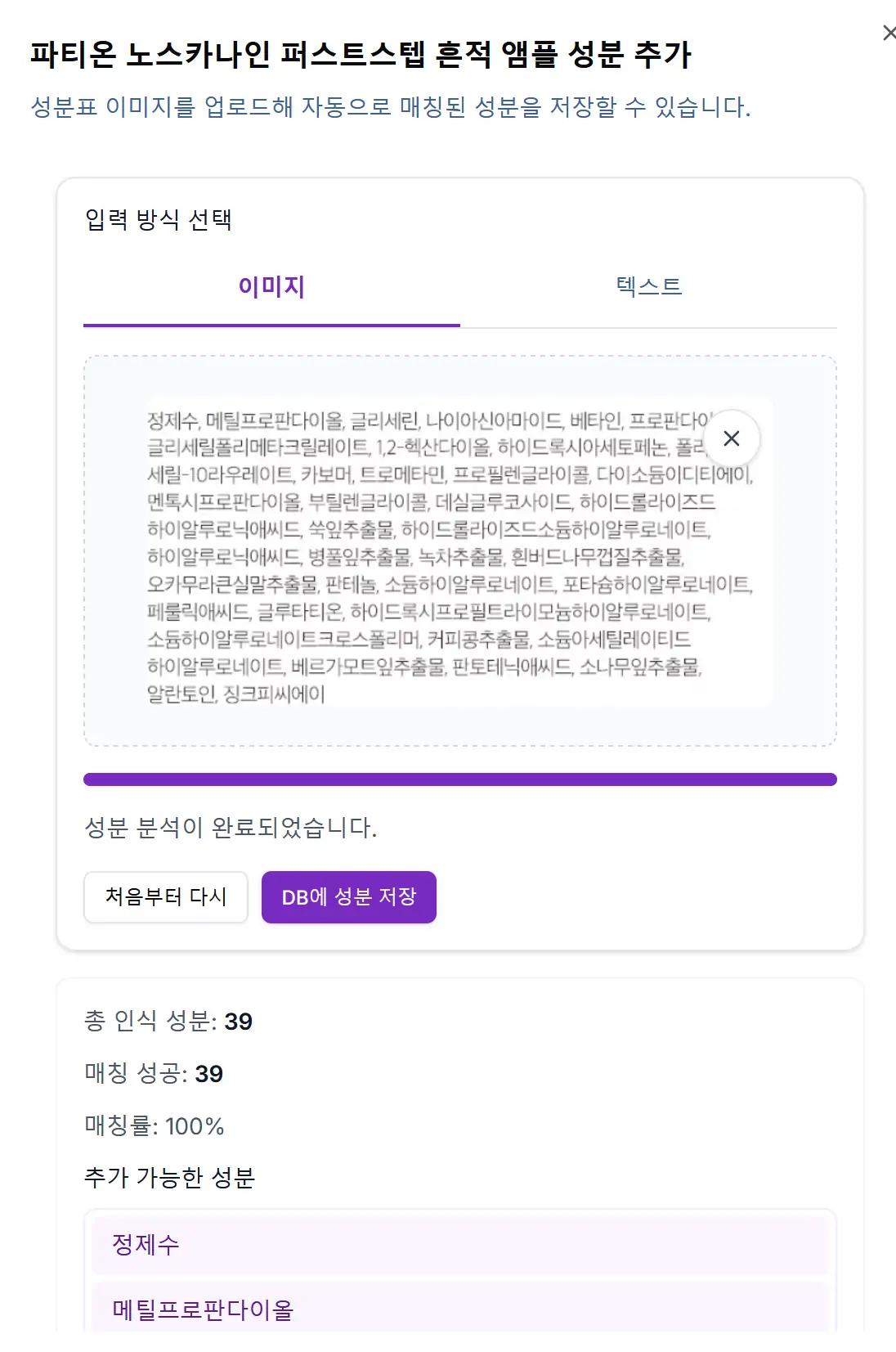Viewport: 896px width, 1352px height.
Task: Click the modal title 파티온 노스카나인 퍼스트스텝
Action: [x=362, y=54]
